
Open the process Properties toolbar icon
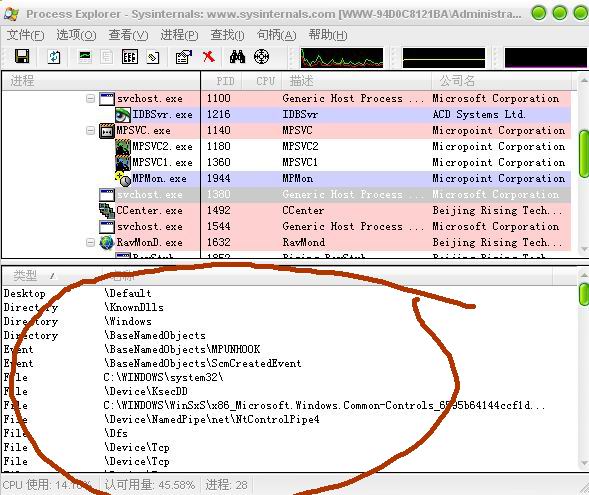tap(184, 57)
